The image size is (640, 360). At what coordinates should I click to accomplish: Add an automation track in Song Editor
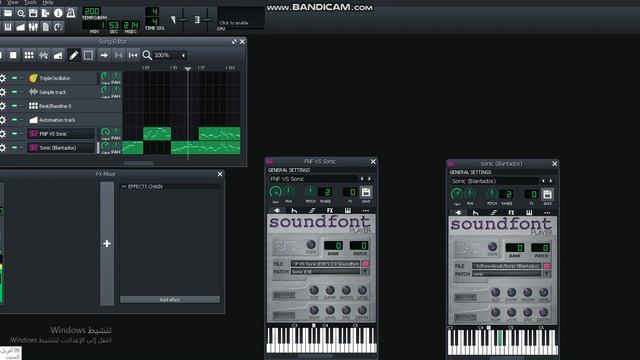click(x=58, y=55)
